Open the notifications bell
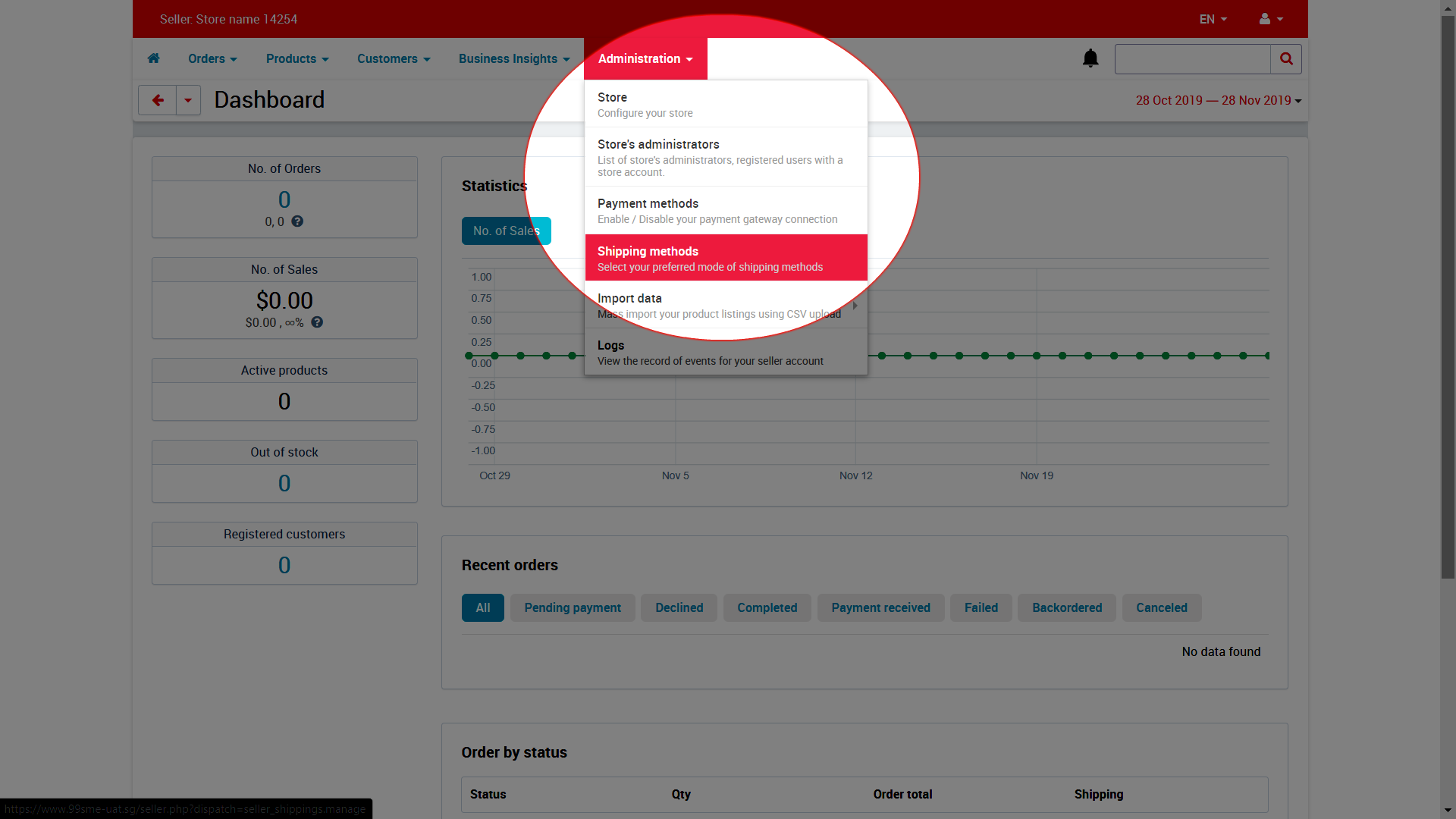The width and height of the screenshot is (1456, 819). 1090,58
